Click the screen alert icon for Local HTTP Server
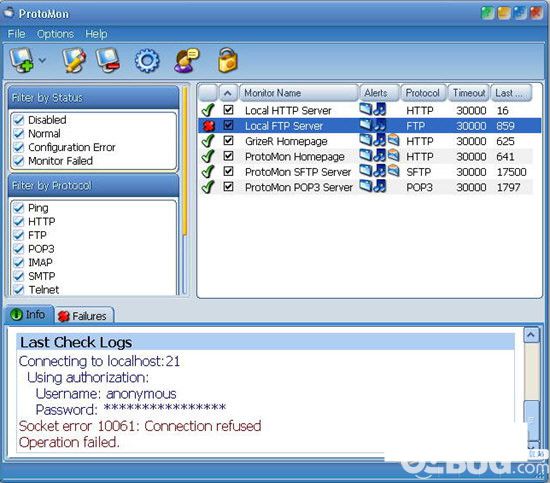Screen dimensions: 550x483 pyautogui.click(x=366, y=109)
